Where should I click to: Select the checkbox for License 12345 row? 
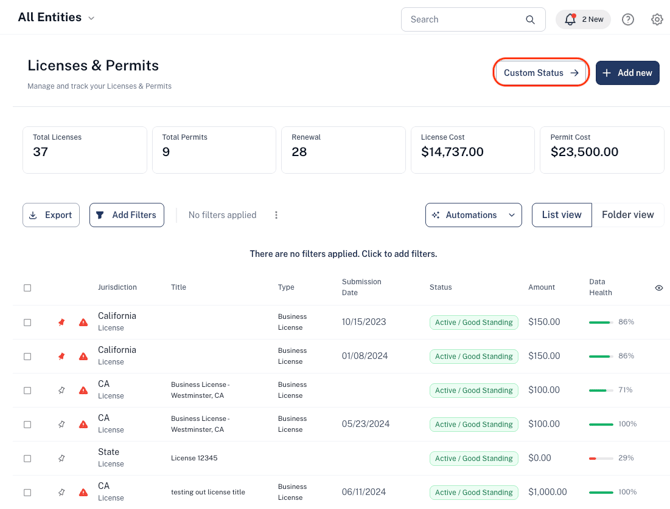click(27, 458)
